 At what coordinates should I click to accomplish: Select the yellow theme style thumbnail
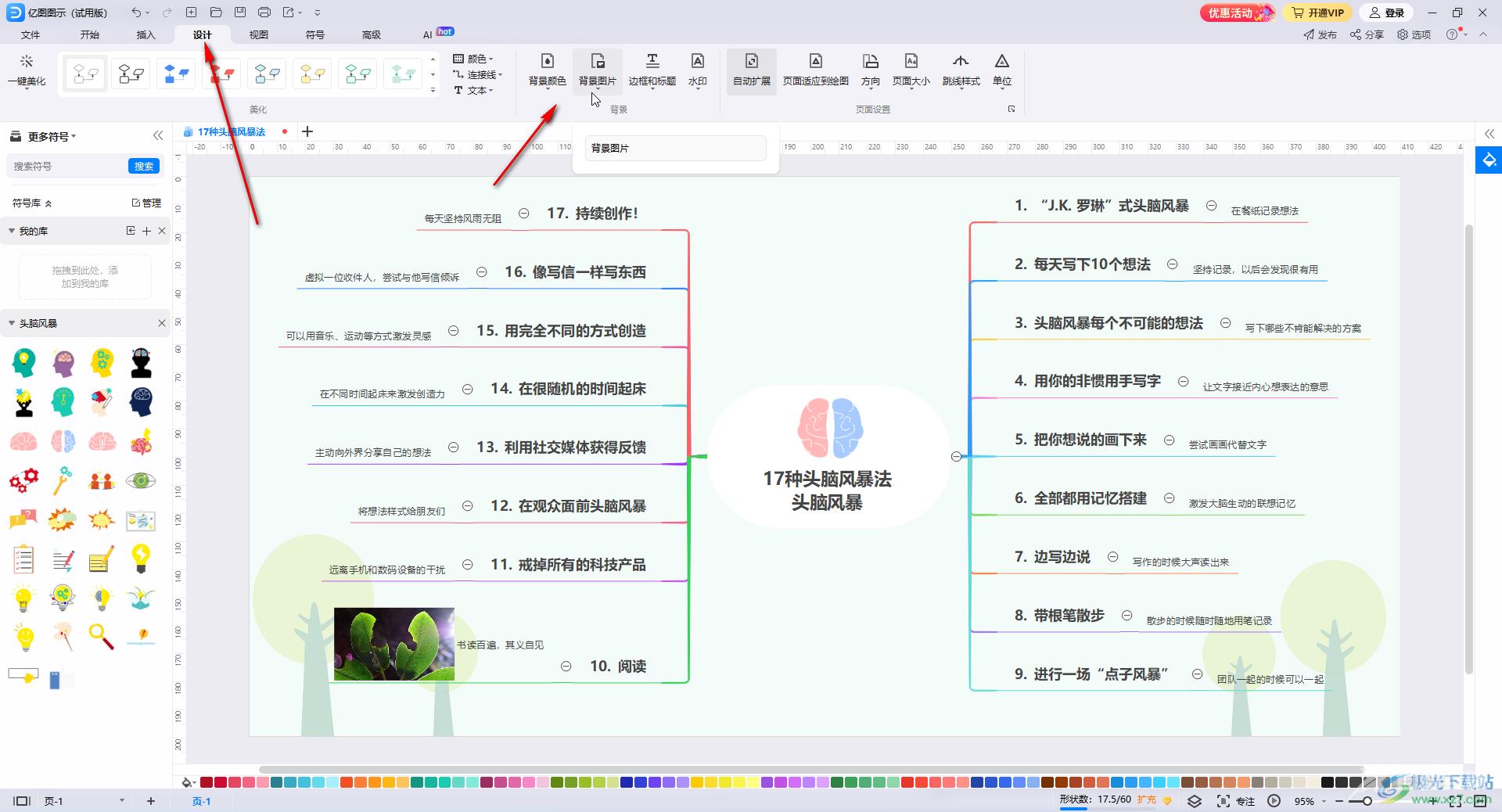click(312, 74)
